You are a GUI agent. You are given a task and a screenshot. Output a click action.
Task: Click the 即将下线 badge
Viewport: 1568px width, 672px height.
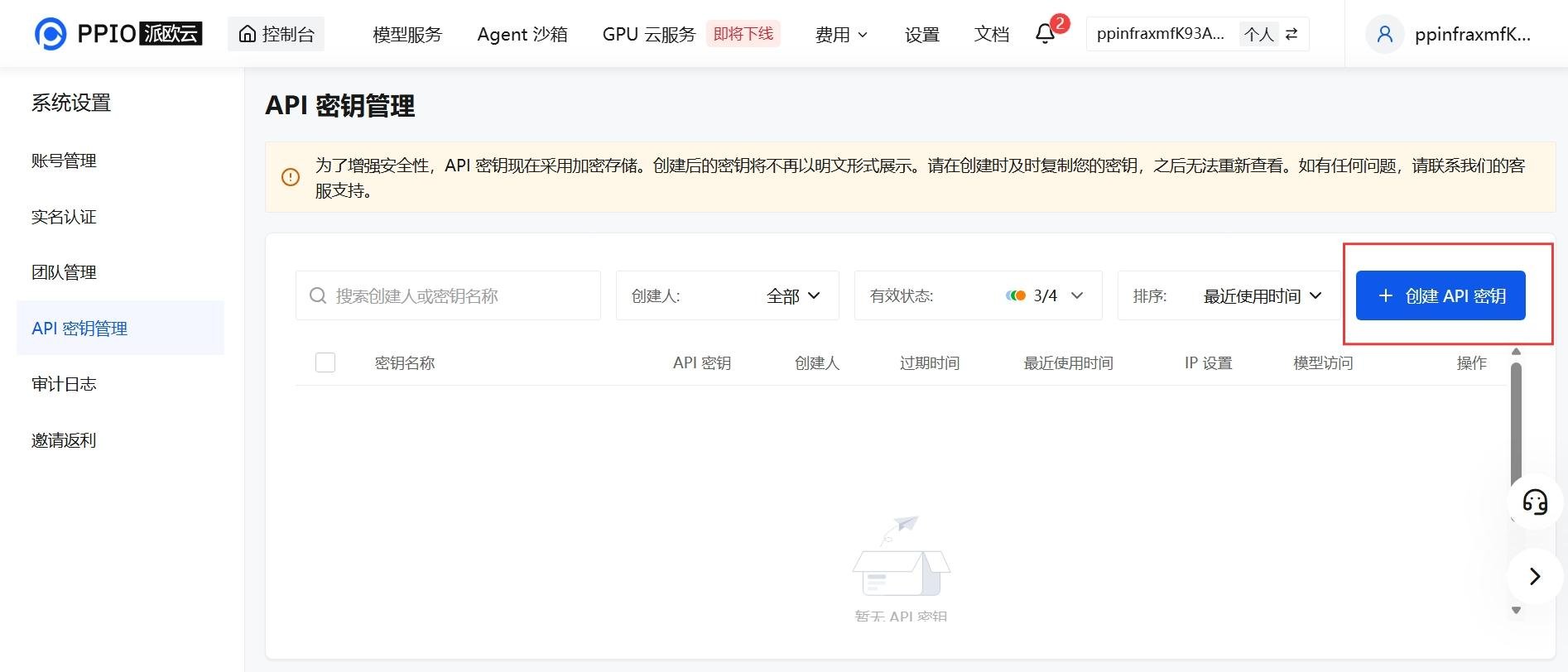click(x=743, y=34)
